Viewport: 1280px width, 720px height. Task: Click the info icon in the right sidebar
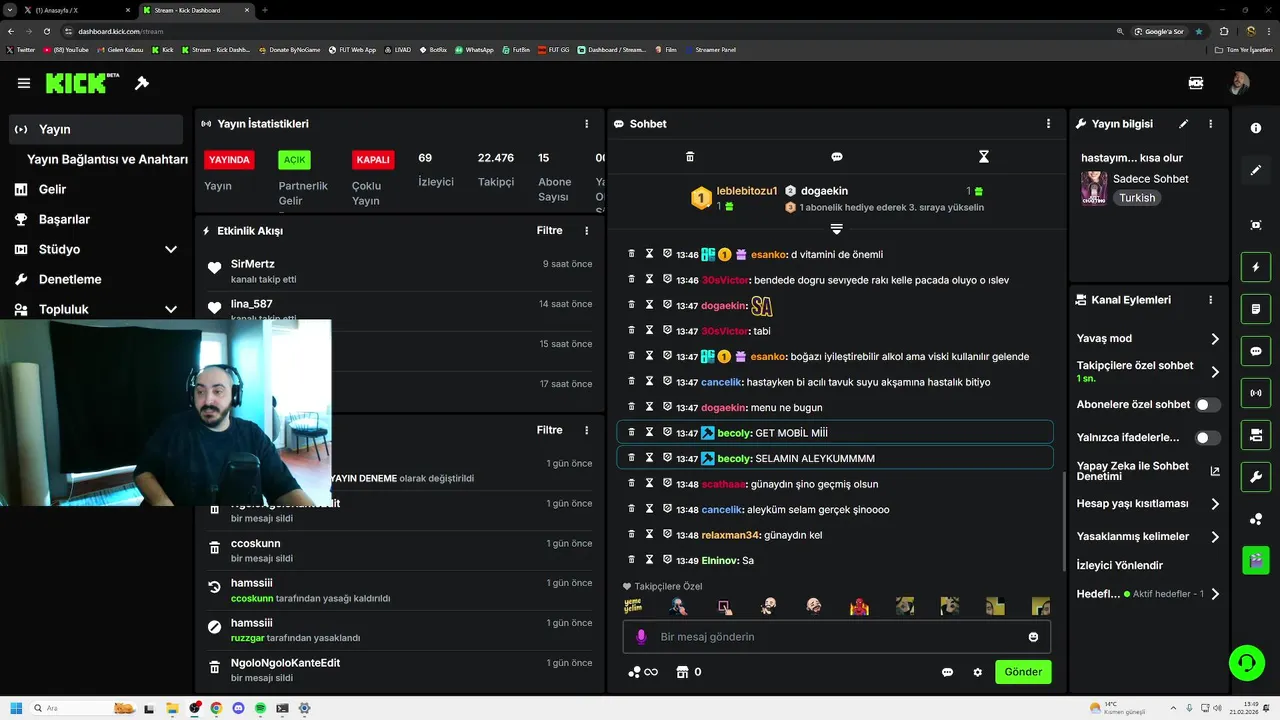coord(1256,128)
